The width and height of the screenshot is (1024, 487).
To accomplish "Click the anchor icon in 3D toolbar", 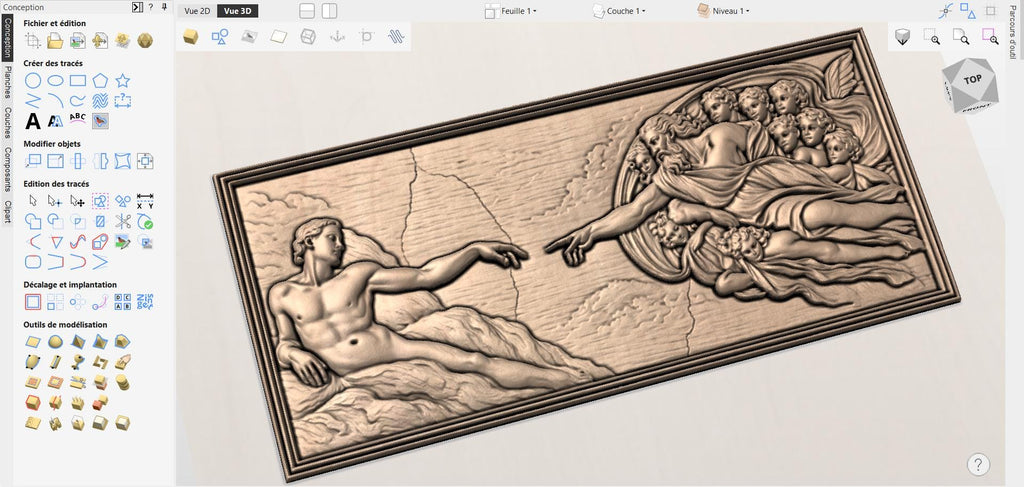I will coord(338,37).
